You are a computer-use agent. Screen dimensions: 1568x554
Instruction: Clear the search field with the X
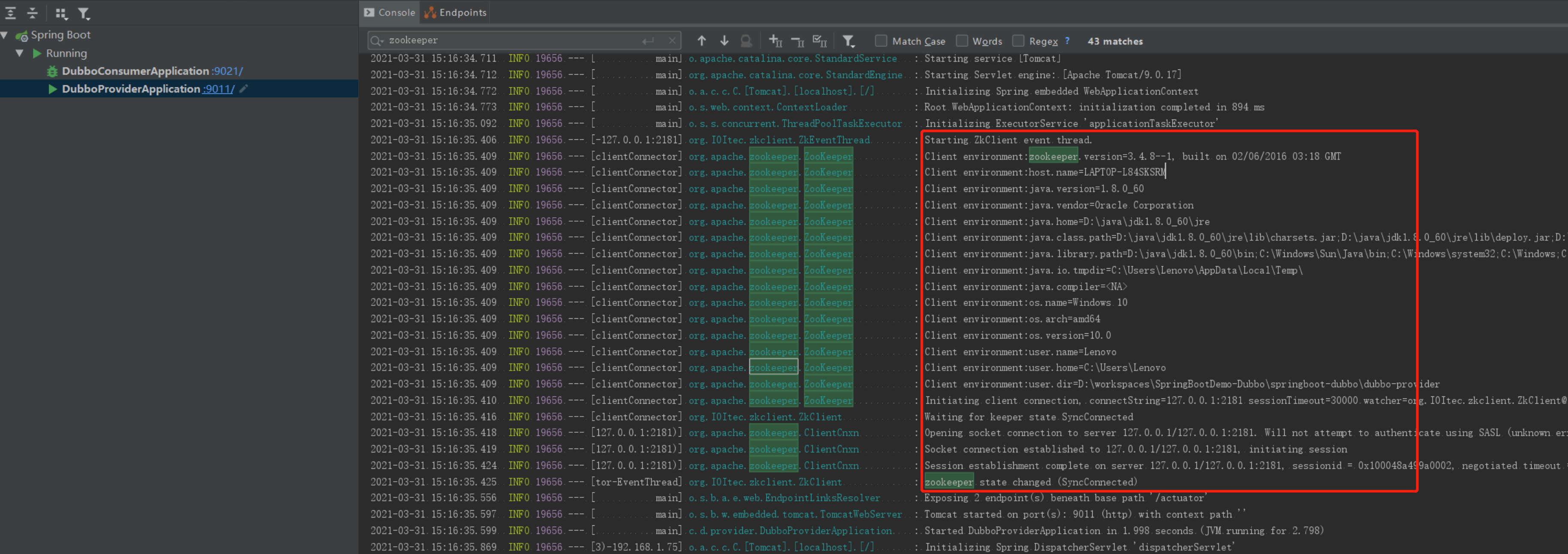click(x=672, y=41)
